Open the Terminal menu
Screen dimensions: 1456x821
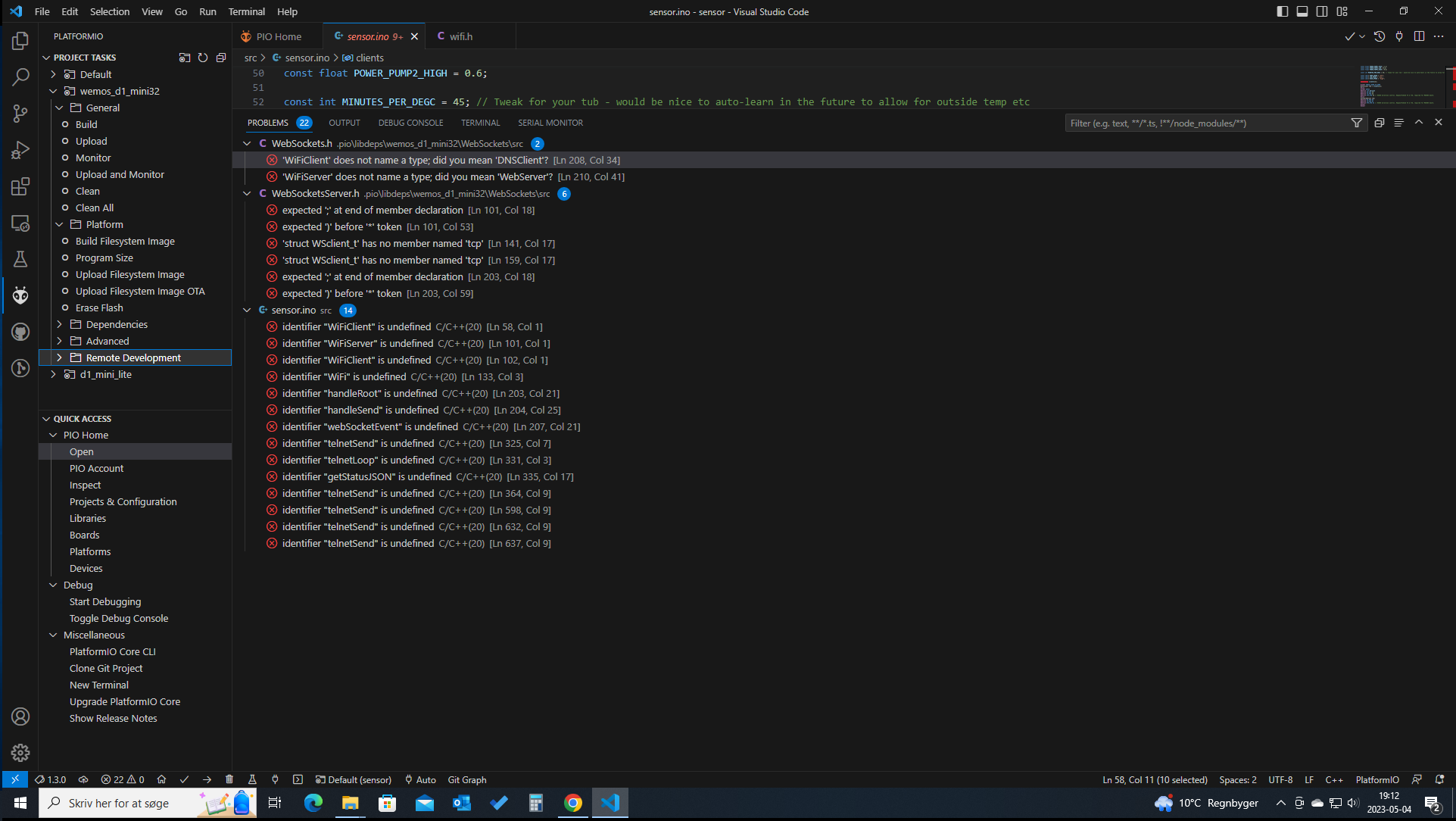point(246,11)
